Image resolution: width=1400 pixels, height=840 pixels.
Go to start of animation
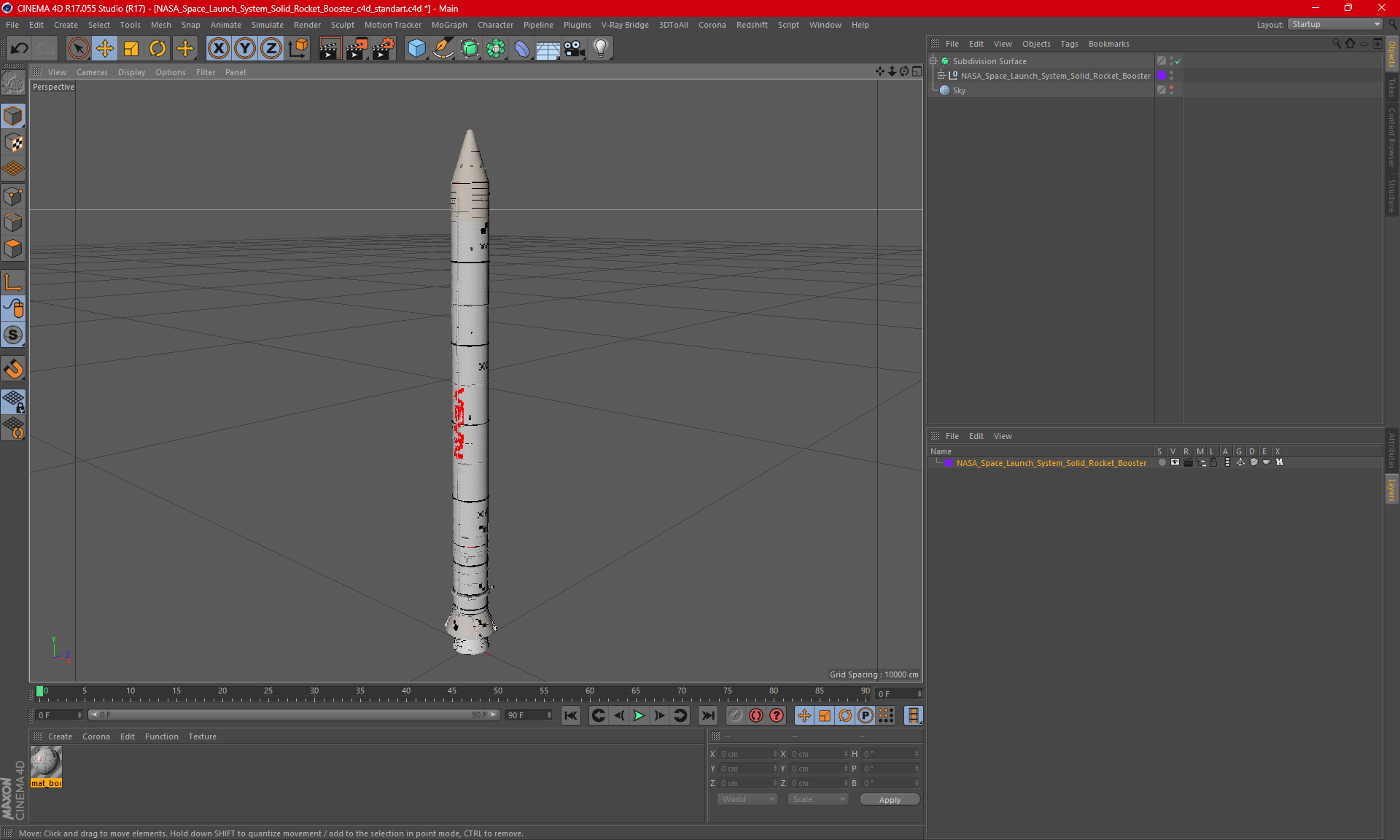click(x=570, y=715)
